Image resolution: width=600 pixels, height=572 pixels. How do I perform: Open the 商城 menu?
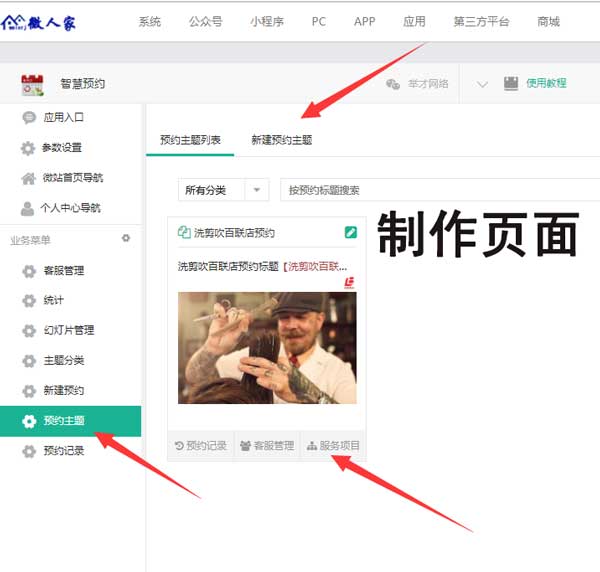click(x=548, y=22)
